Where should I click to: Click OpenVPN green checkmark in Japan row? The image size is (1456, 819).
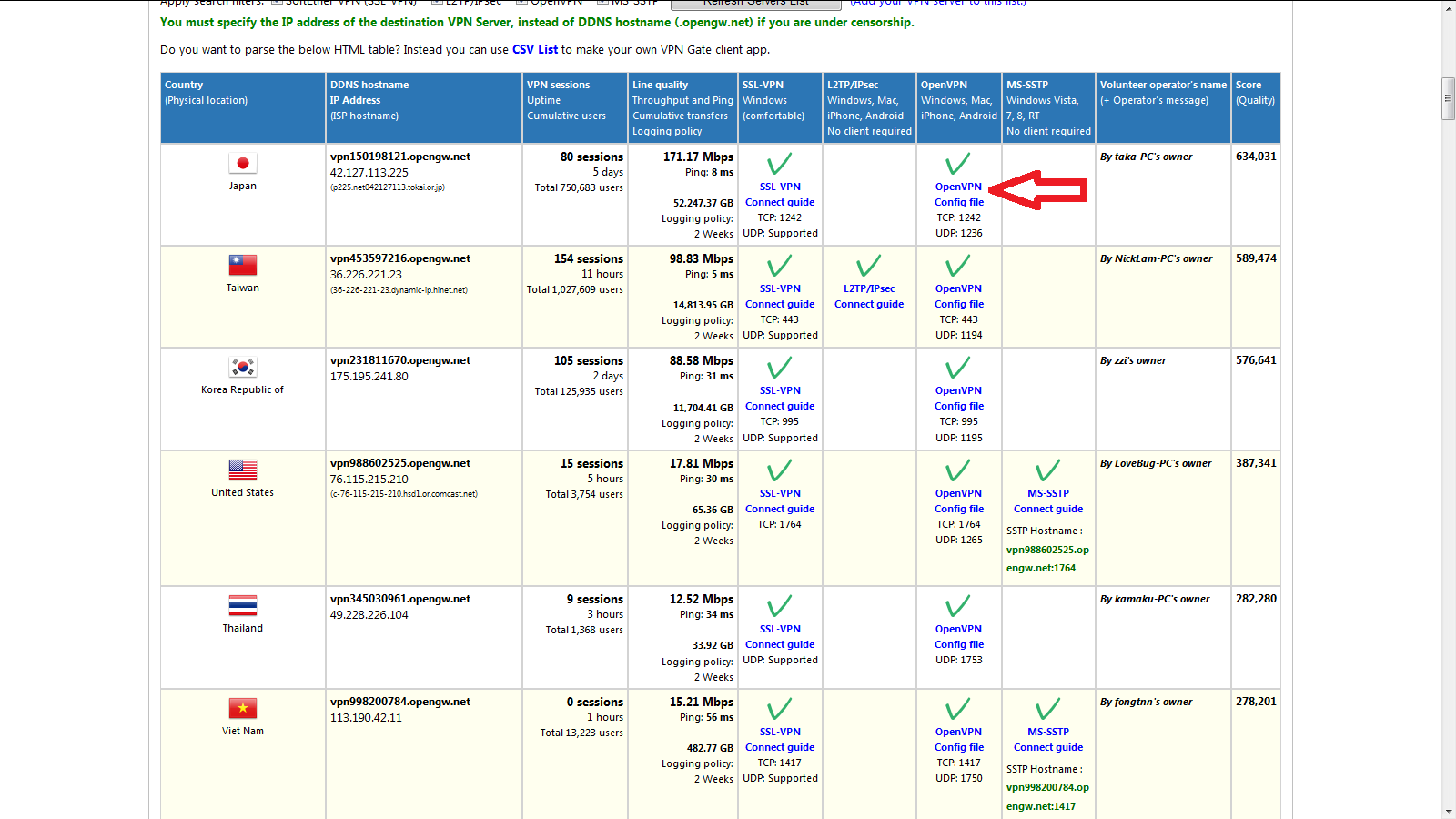click(x=957, y=165)
